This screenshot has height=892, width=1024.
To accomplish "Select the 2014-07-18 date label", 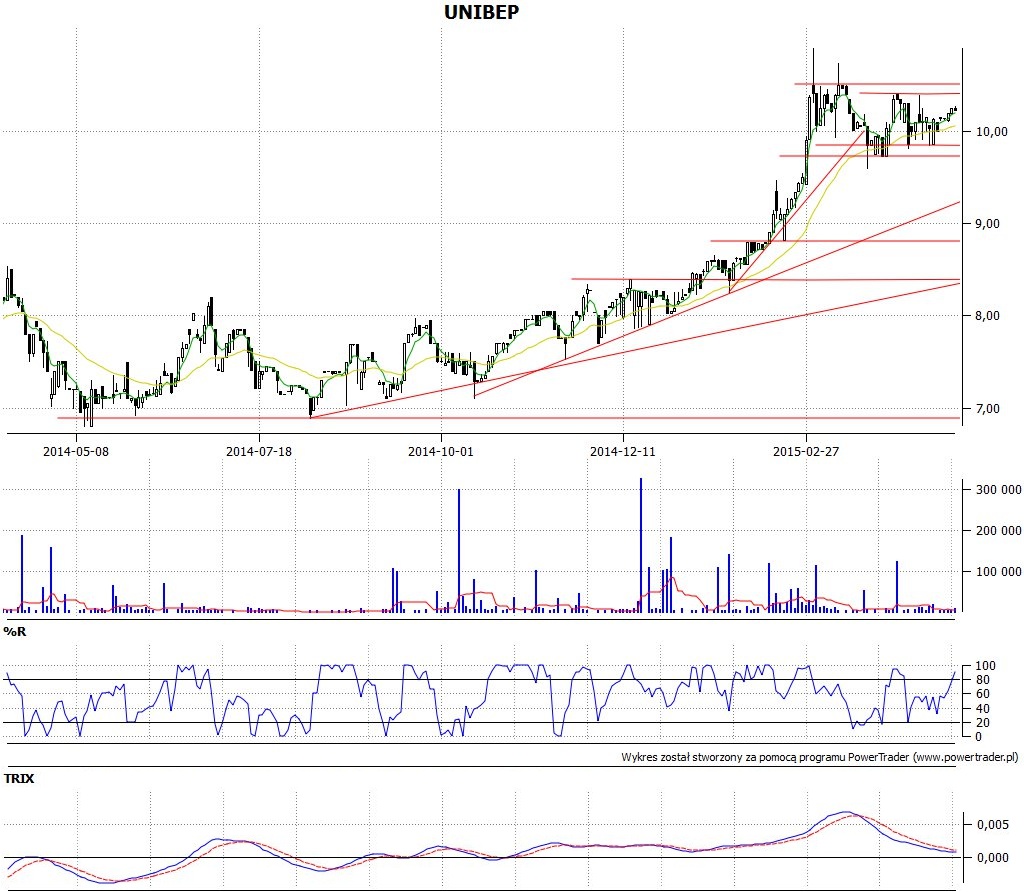I will 259,451.
